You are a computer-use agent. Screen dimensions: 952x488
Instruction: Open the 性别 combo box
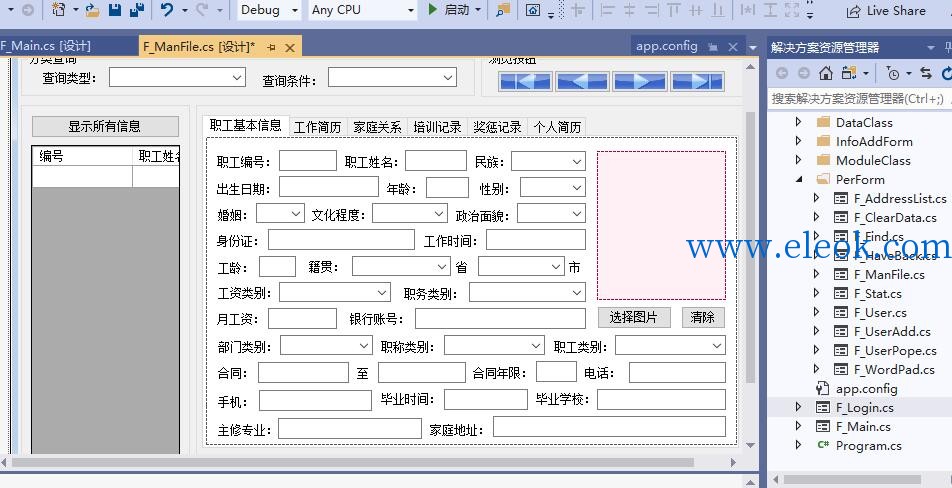577,188
